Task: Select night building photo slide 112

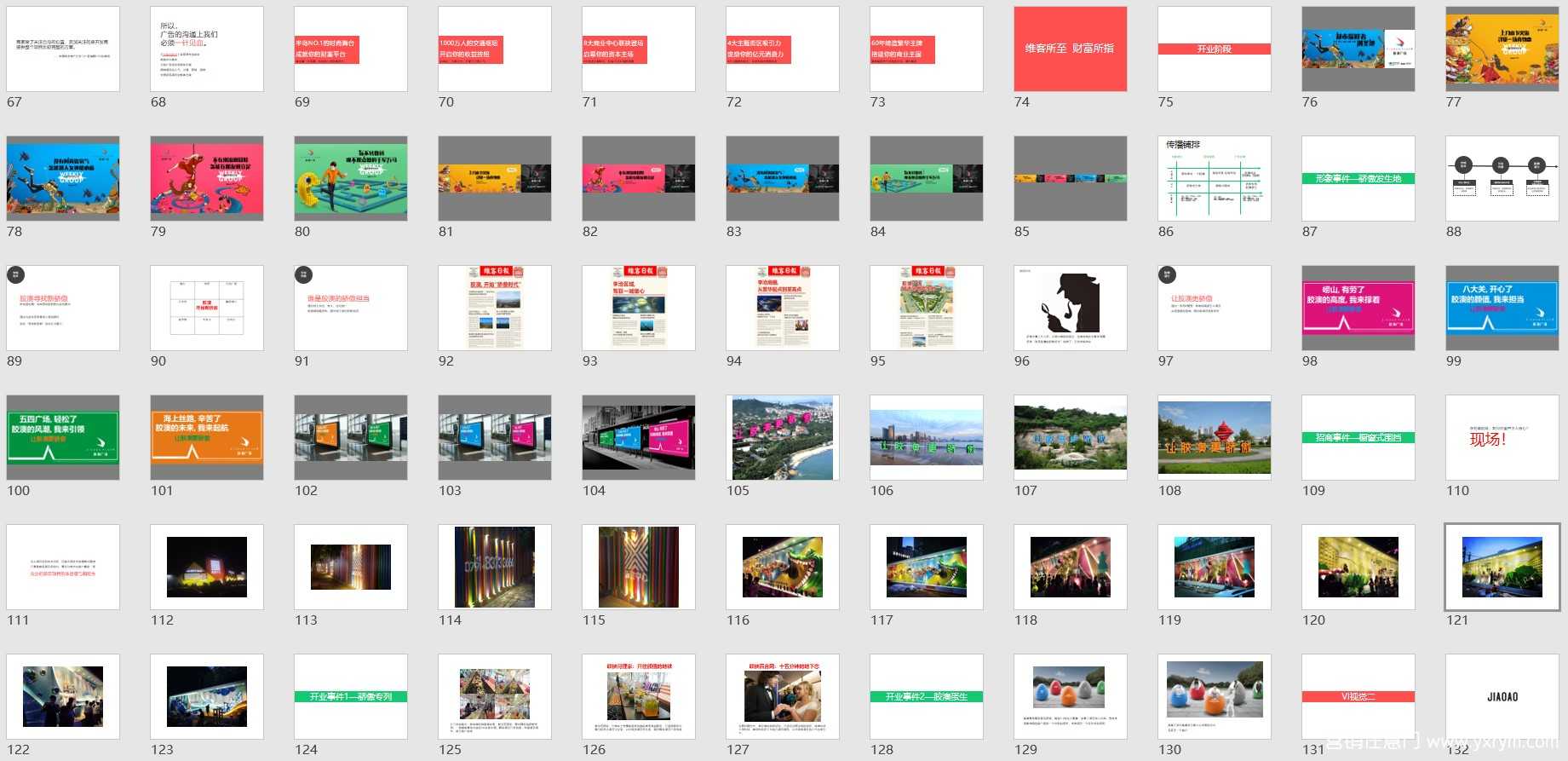Action: point(207,567)
